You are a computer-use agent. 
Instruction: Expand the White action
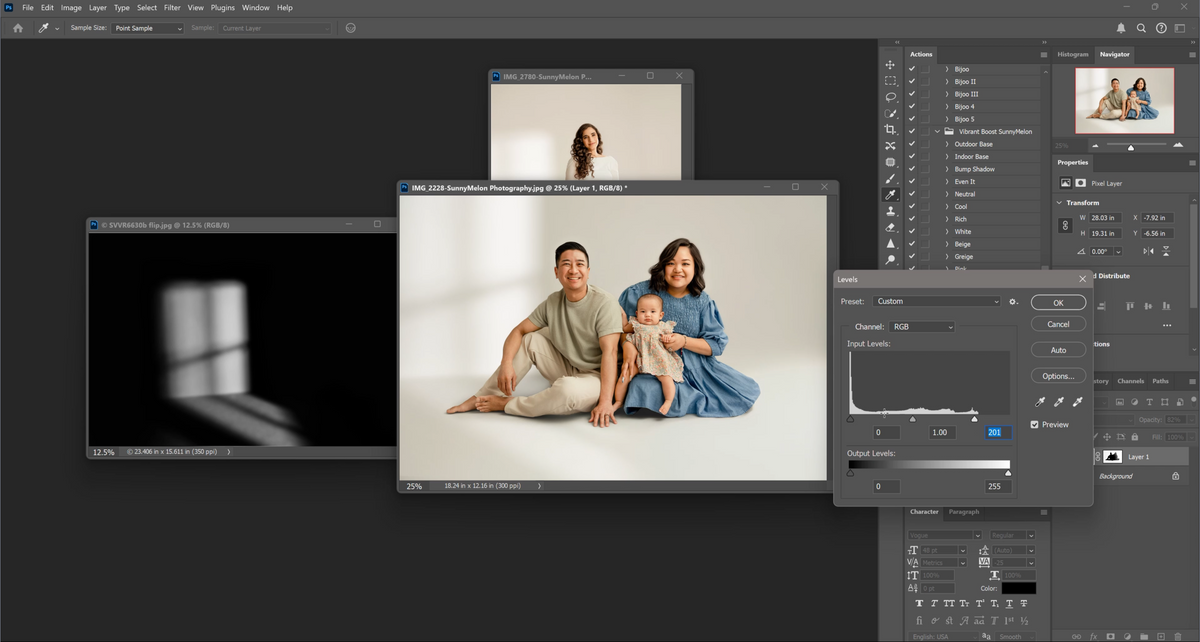point(947,232)
